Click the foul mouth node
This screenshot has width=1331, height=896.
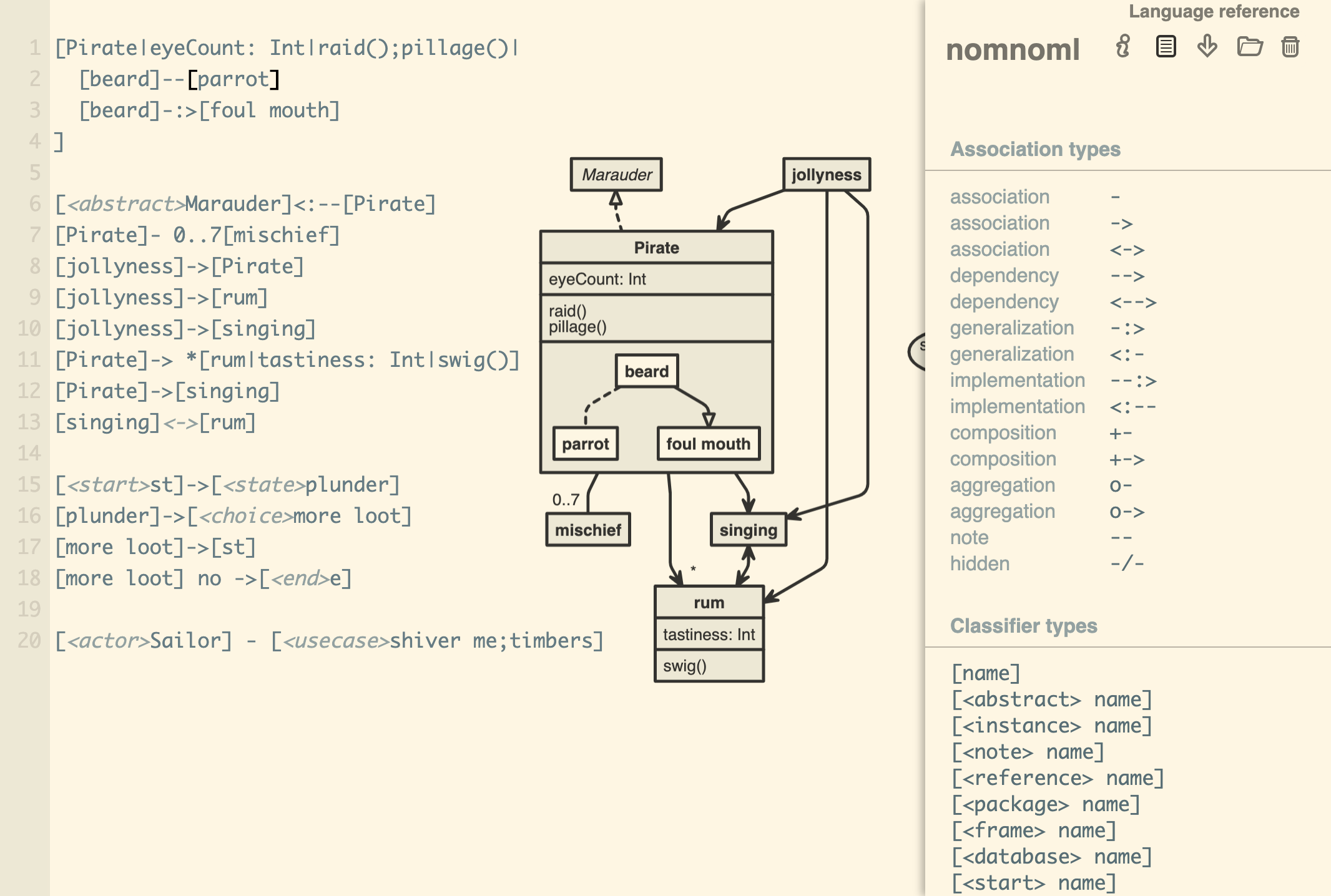709,444
